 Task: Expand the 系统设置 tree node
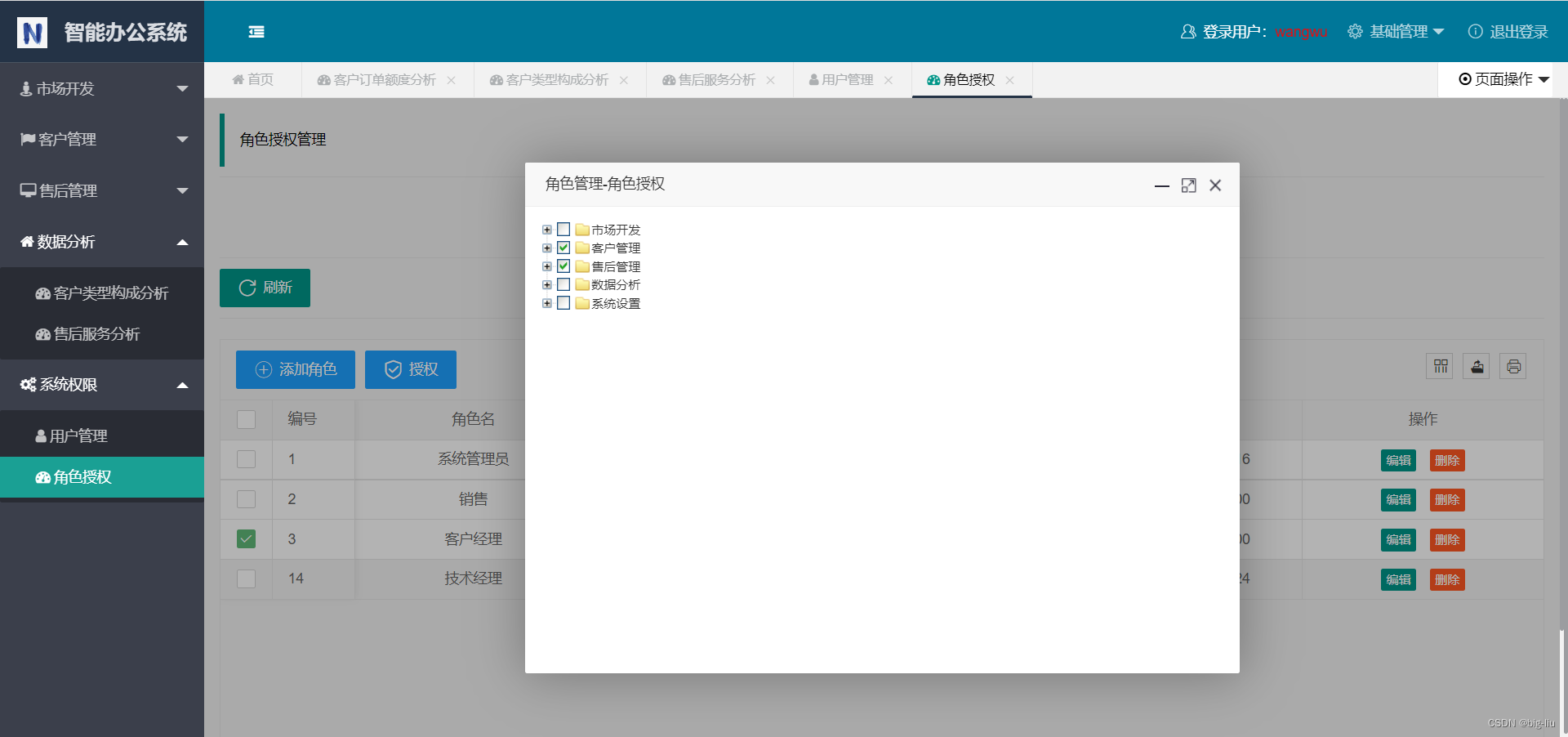click(x=547, y=303)
